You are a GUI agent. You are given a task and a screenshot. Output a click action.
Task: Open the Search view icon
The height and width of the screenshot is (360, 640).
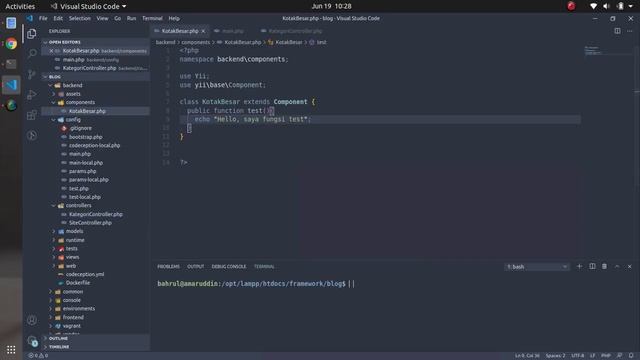(x=31, y=54)
